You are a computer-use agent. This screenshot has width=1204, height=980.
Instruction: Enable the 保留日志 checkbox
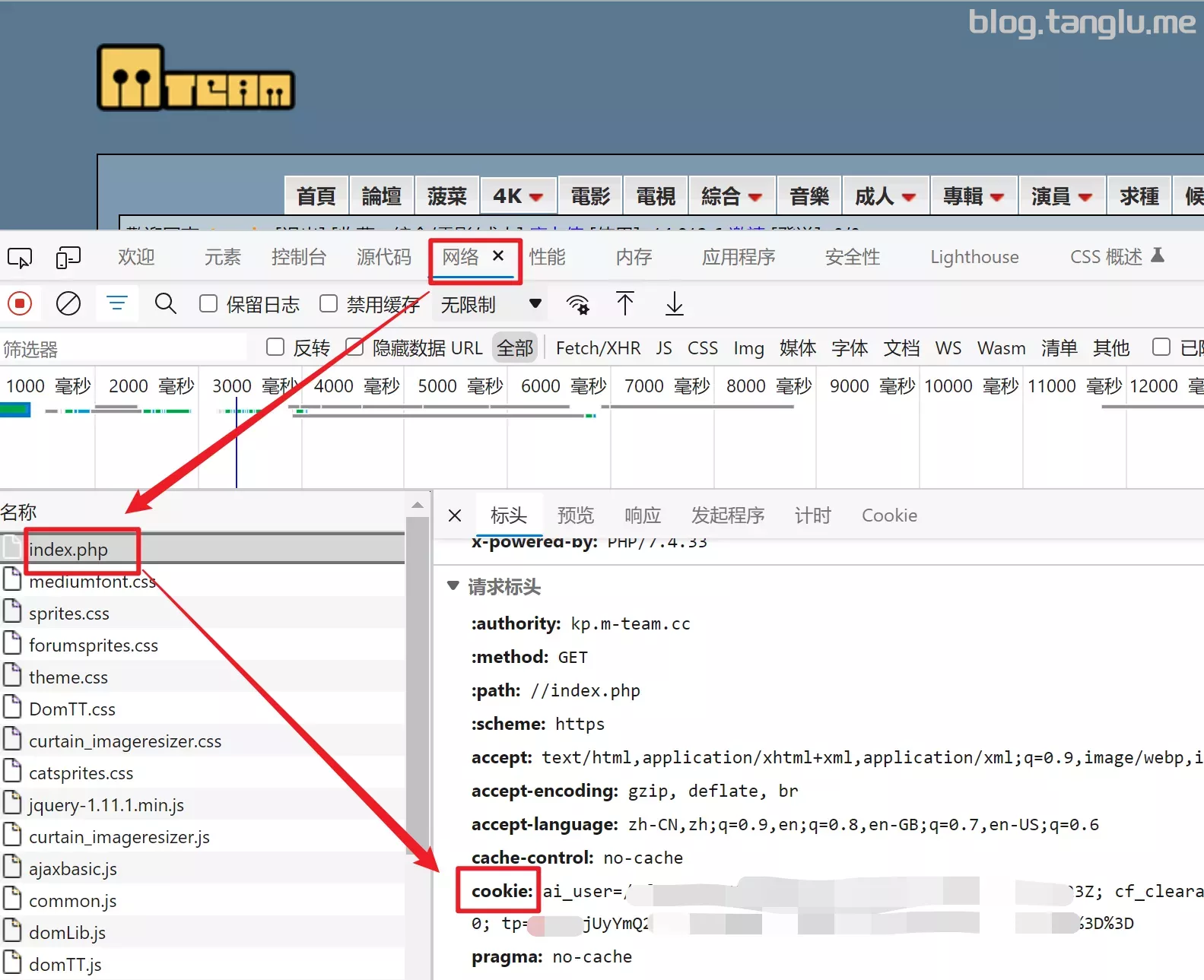pos(208,304)
